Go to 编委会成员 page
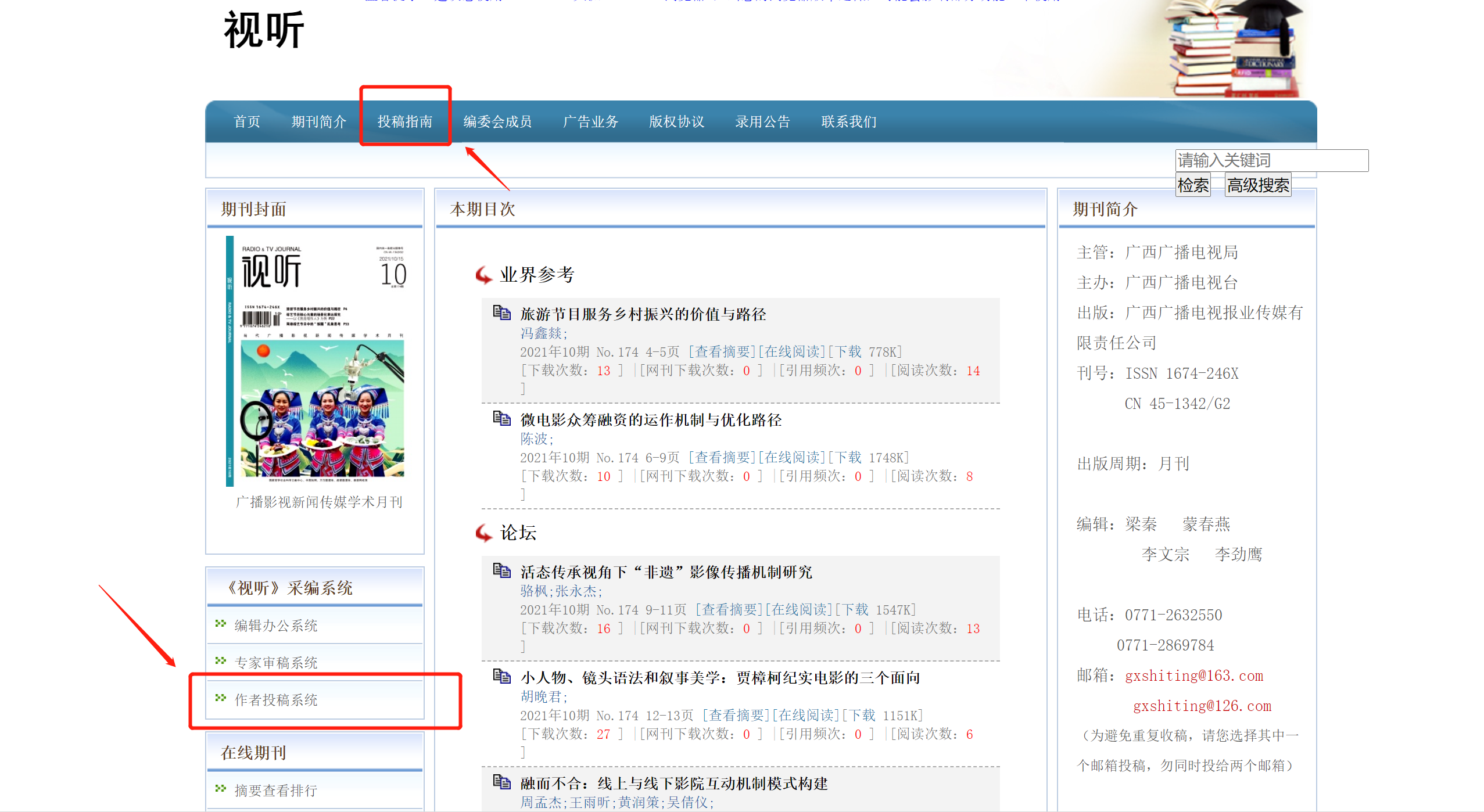The width and height of the screenshot is (1484, 812). [497, 121]
